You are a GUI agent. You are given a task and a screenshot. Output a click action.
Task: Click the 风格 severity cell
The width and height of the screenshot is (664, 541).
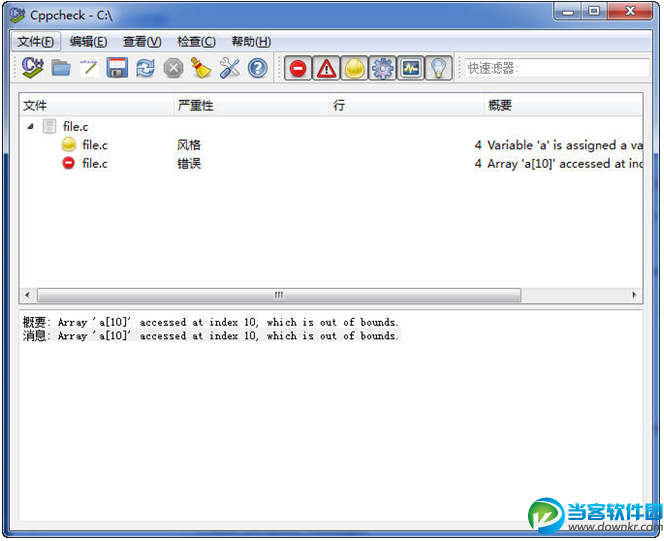coord(189,145)
